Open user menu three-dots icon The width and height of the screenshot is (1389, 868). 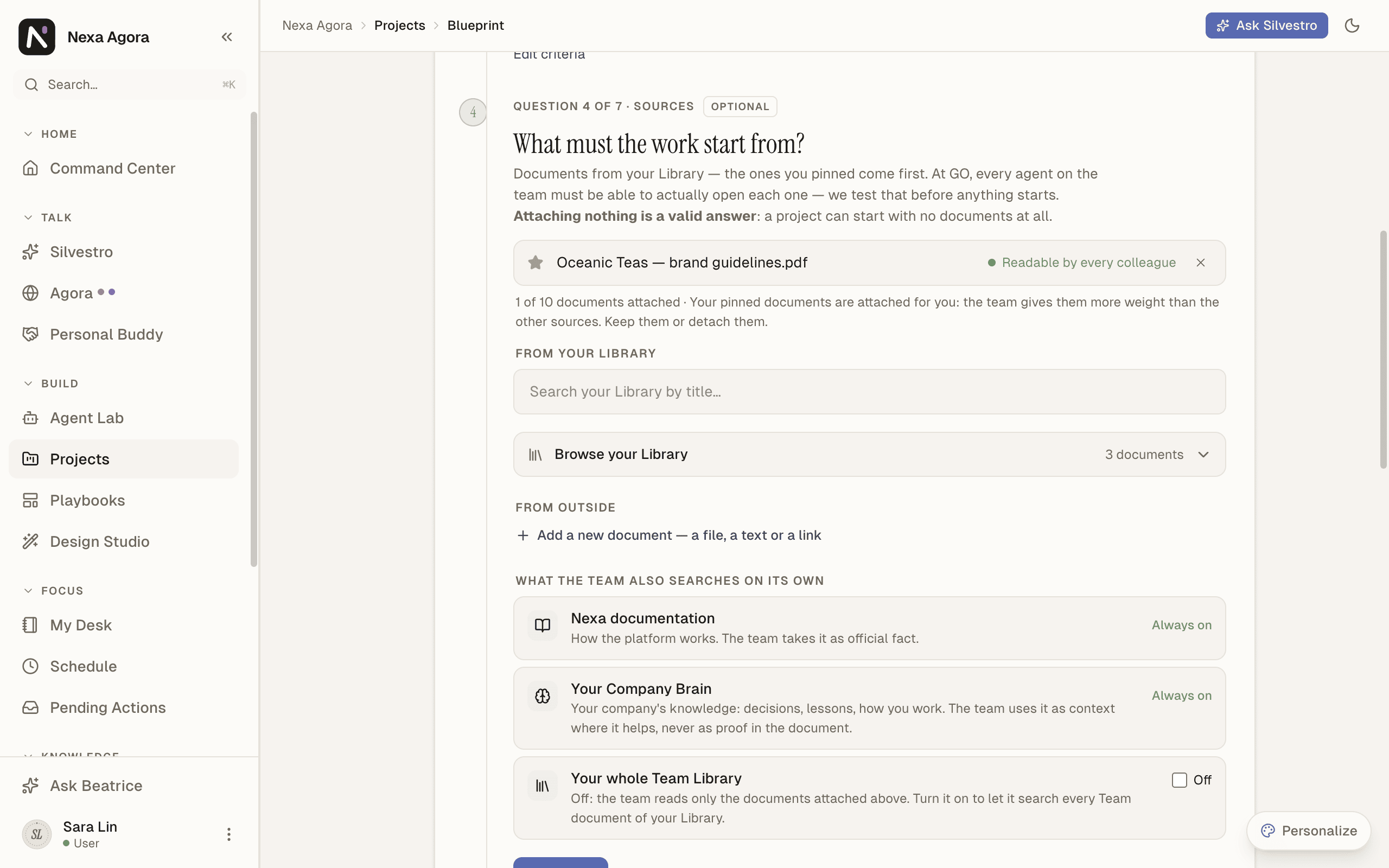click(228, 834)
